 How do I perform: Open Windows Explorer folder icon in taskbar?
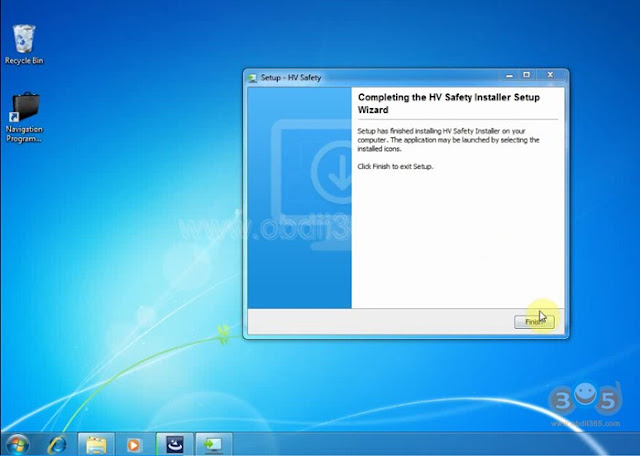click(x=96, y=445)
